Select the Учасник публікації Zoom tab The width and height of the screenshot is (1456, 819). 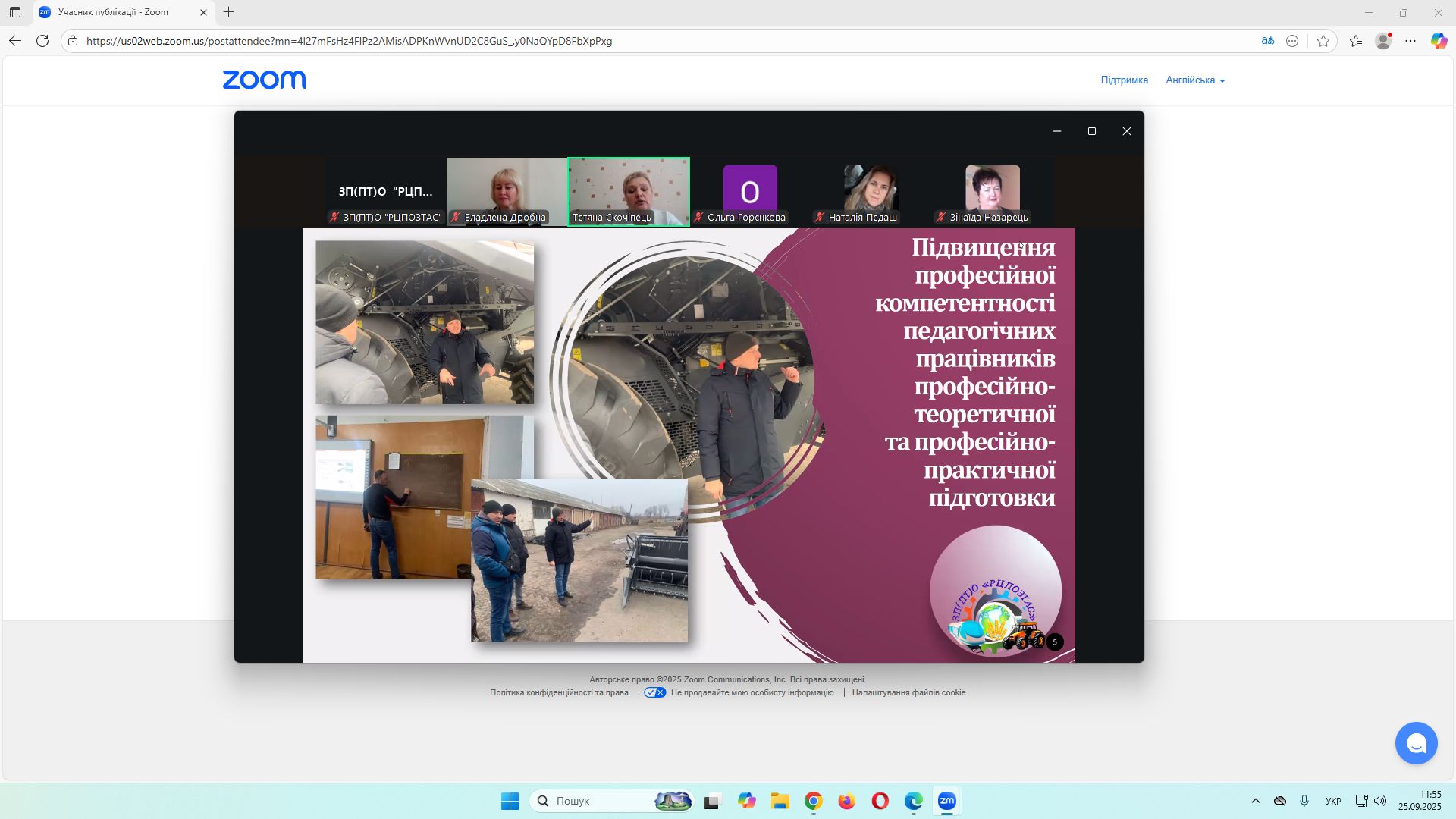click(114, 12)
